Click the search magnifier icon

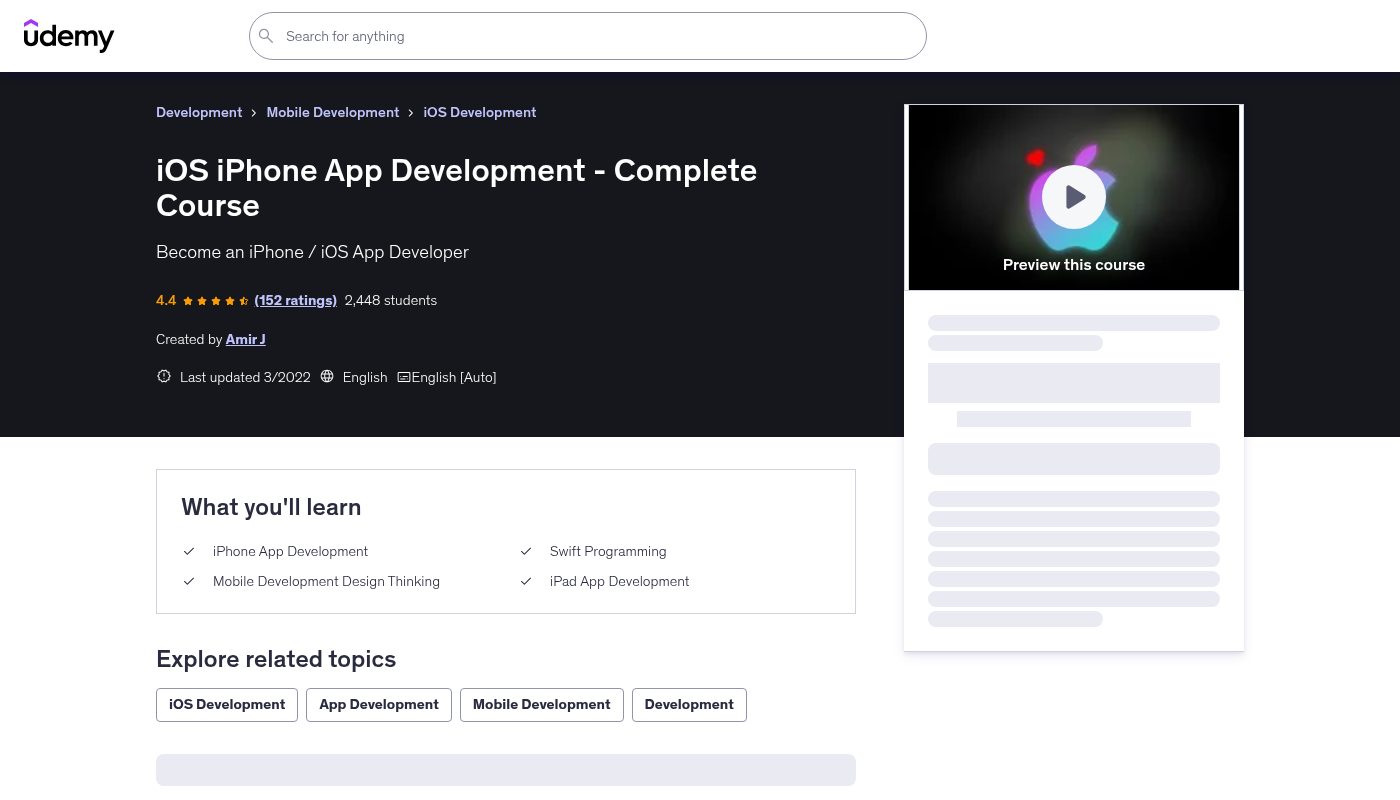tap(266, 36)
